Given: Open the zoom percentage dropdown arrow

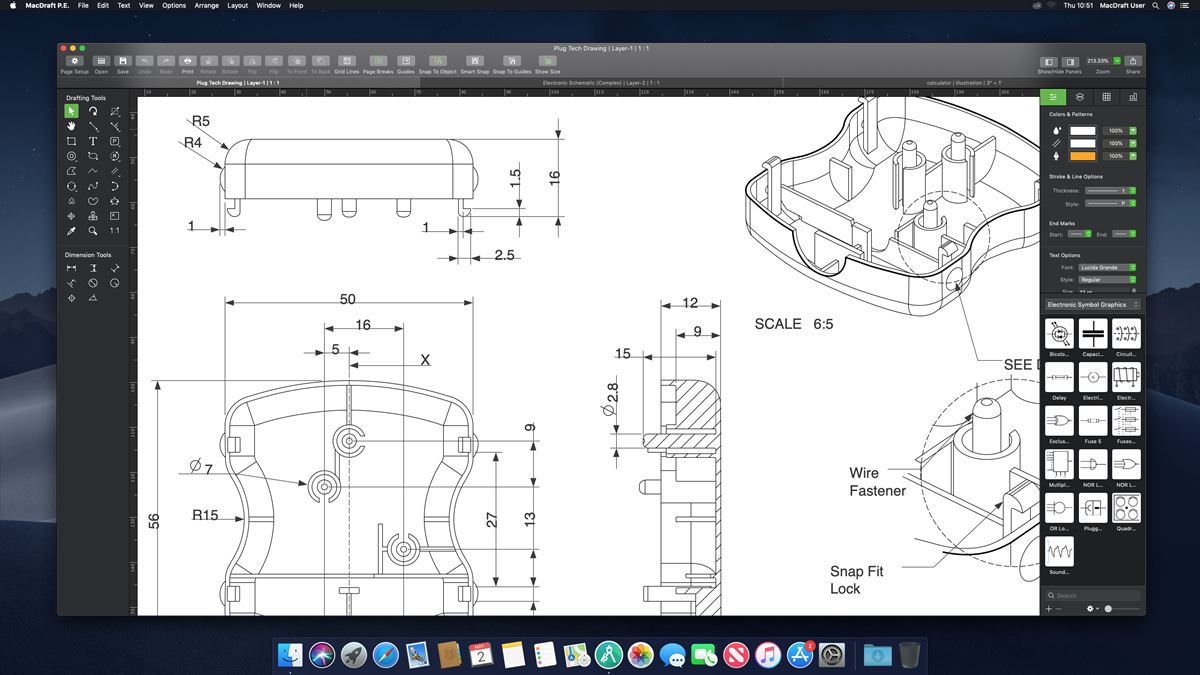Looking at the screenshot, I should [1117, 61].
